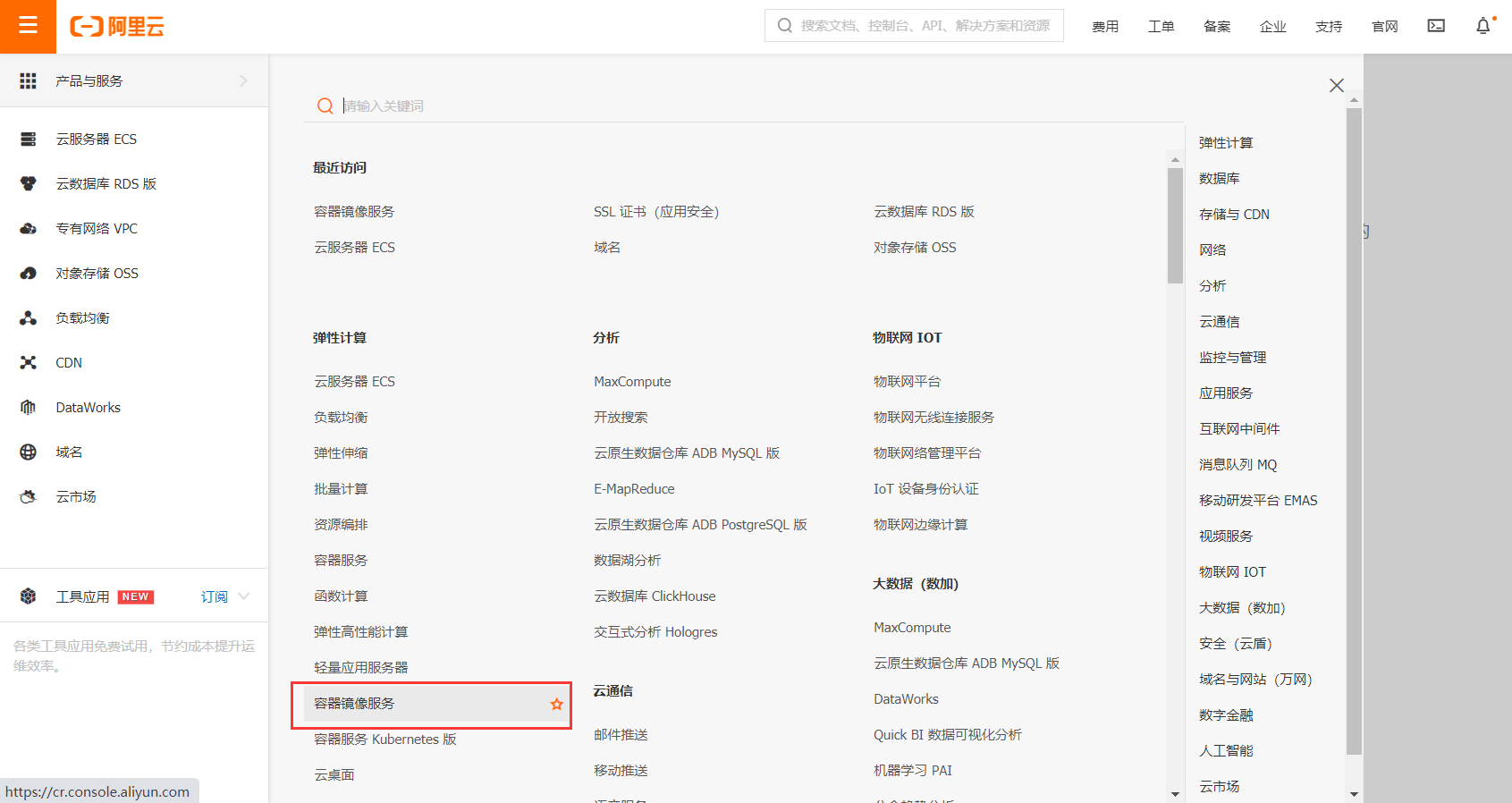Click the search magnifier in top bar
1512x803 pixels.
pos(784,26)
